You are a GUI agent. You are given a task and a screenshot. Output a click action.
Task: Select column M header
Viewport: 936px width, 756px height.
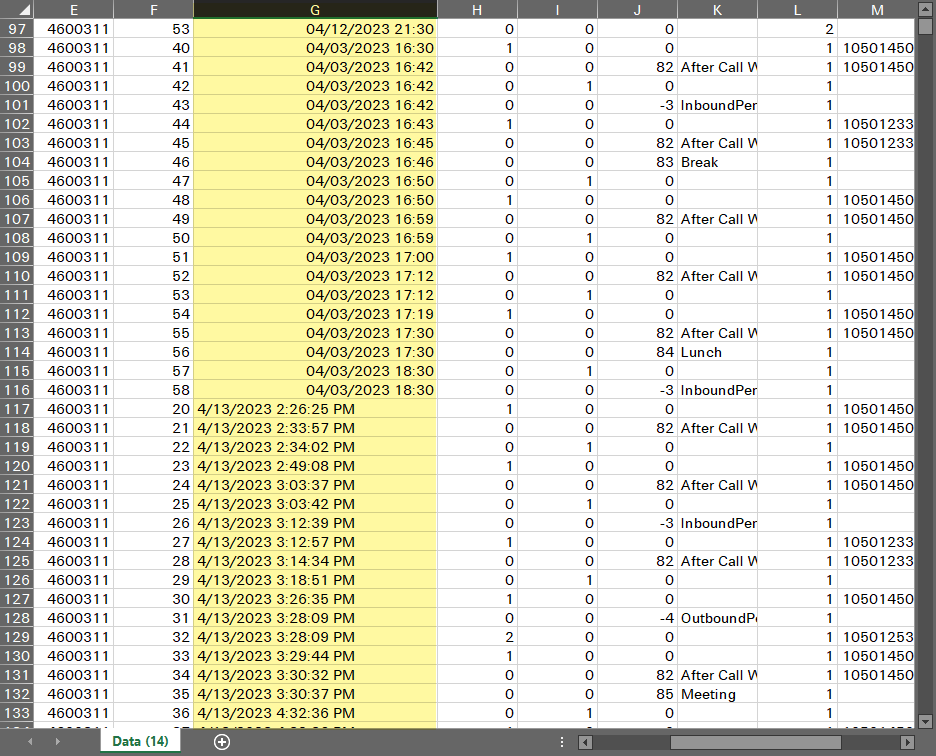[877, 9]
